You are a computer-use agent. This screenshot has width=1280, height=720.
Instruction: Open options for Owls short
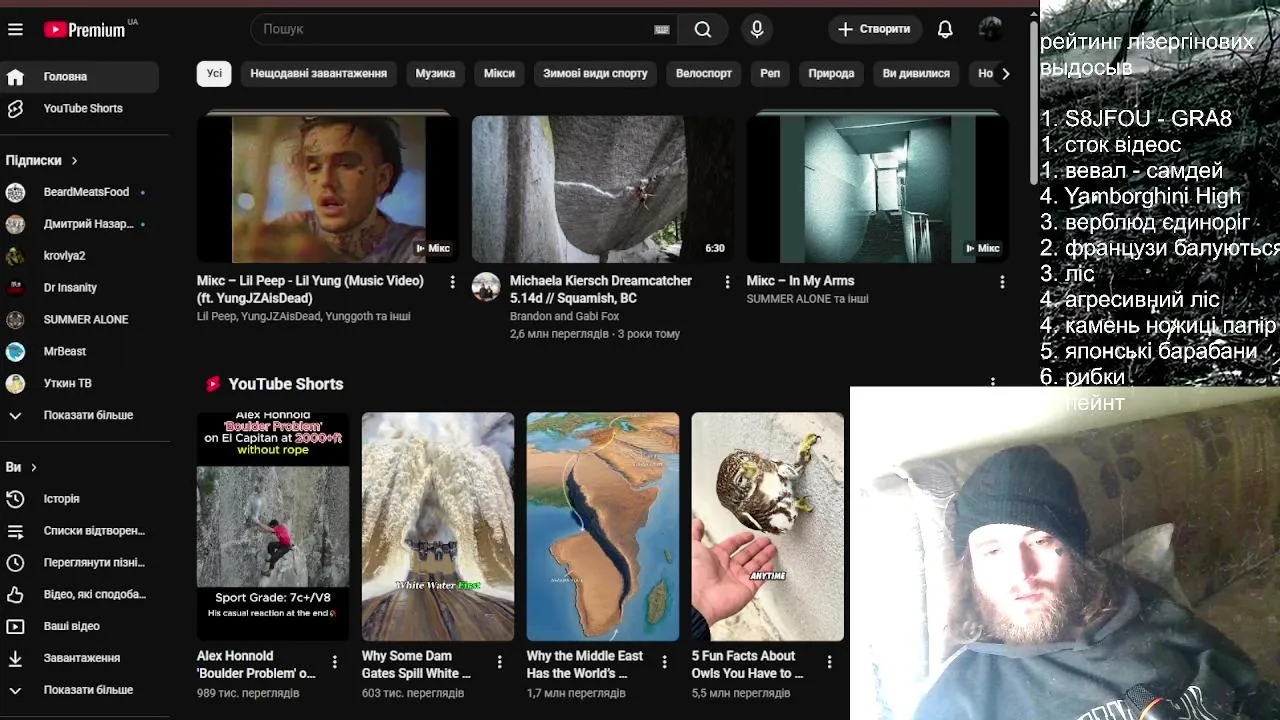[x=829, y=661]
